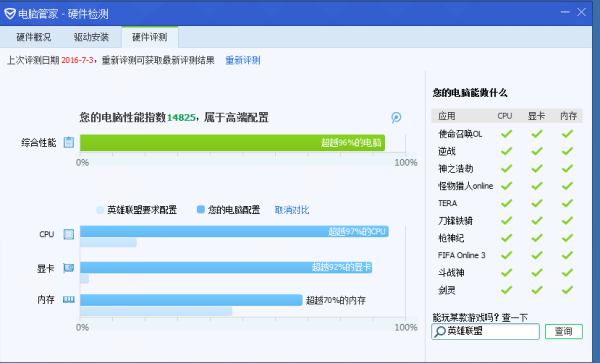Click the shield logo in title bar
The width and height of the screenshot is (600, 363).
[x=10, y=14]
